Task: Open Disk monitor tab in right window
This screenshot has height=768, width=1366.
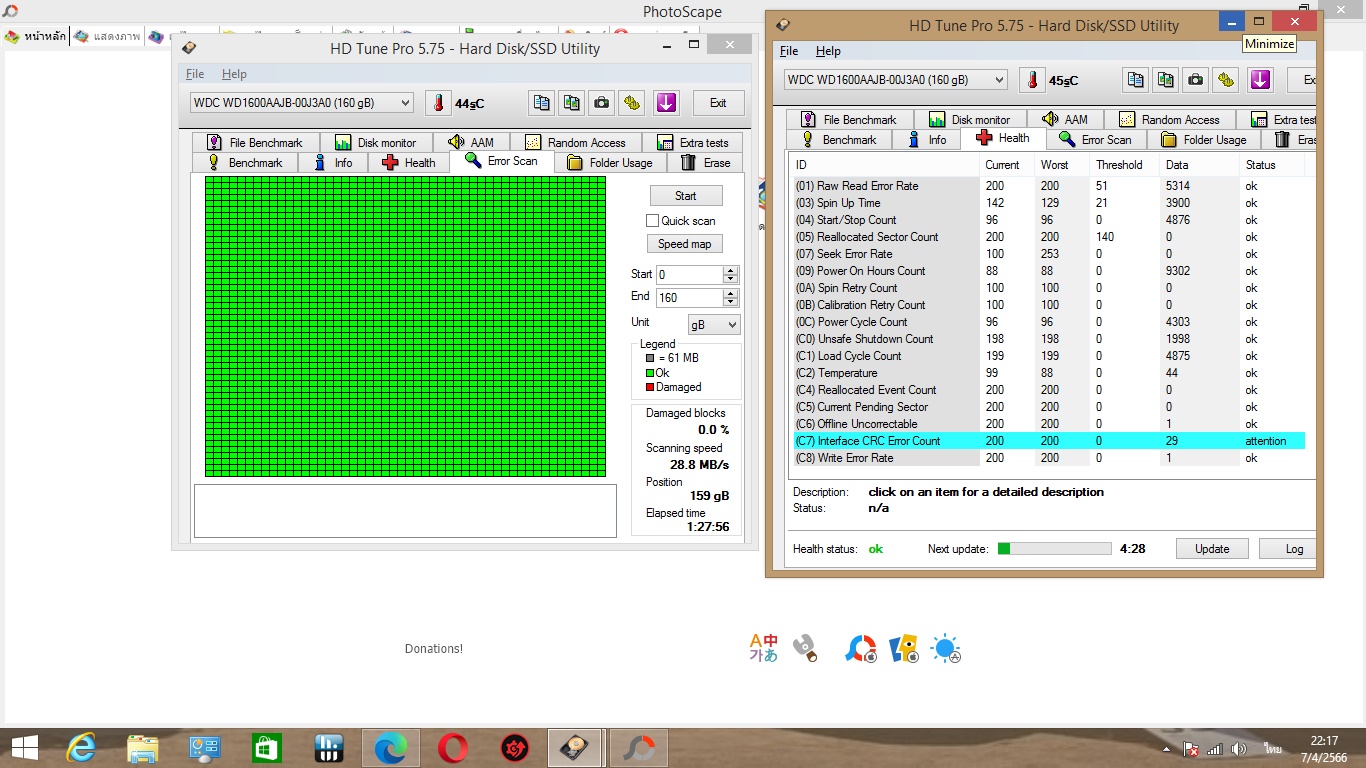Action: pyautogui.click(x=969, y=120)
